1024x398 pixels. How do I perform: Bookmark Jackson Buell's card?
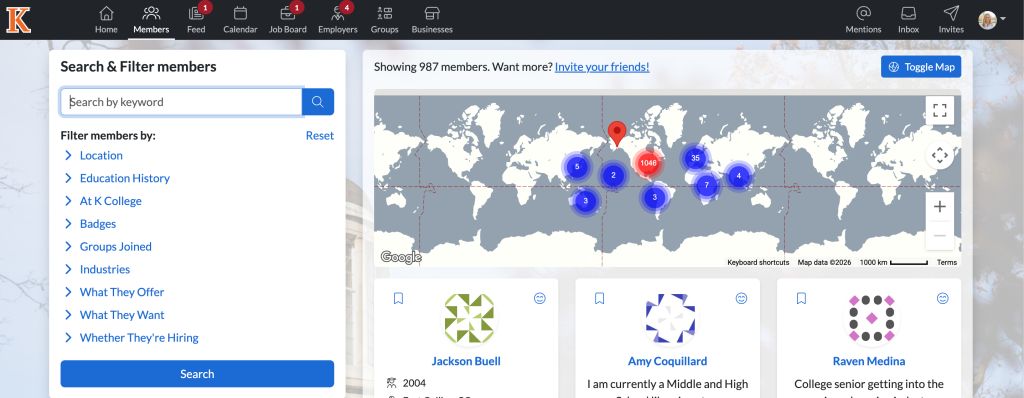[x=398, y=299]
